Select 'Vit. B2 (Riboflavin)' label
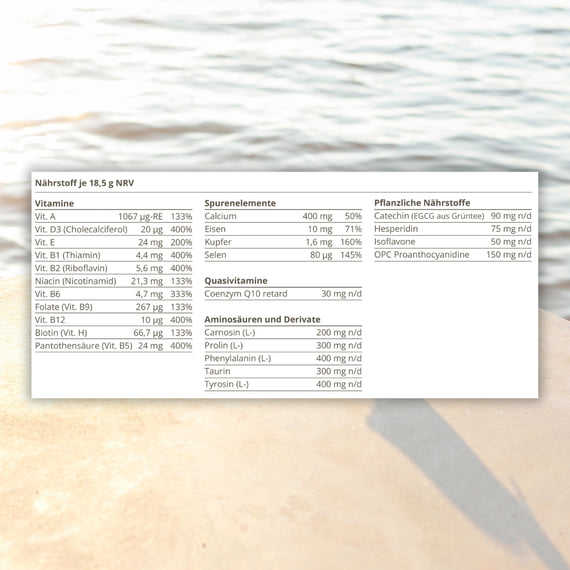The height and width of the screenshot is (570, 570). tap(71, 268)
